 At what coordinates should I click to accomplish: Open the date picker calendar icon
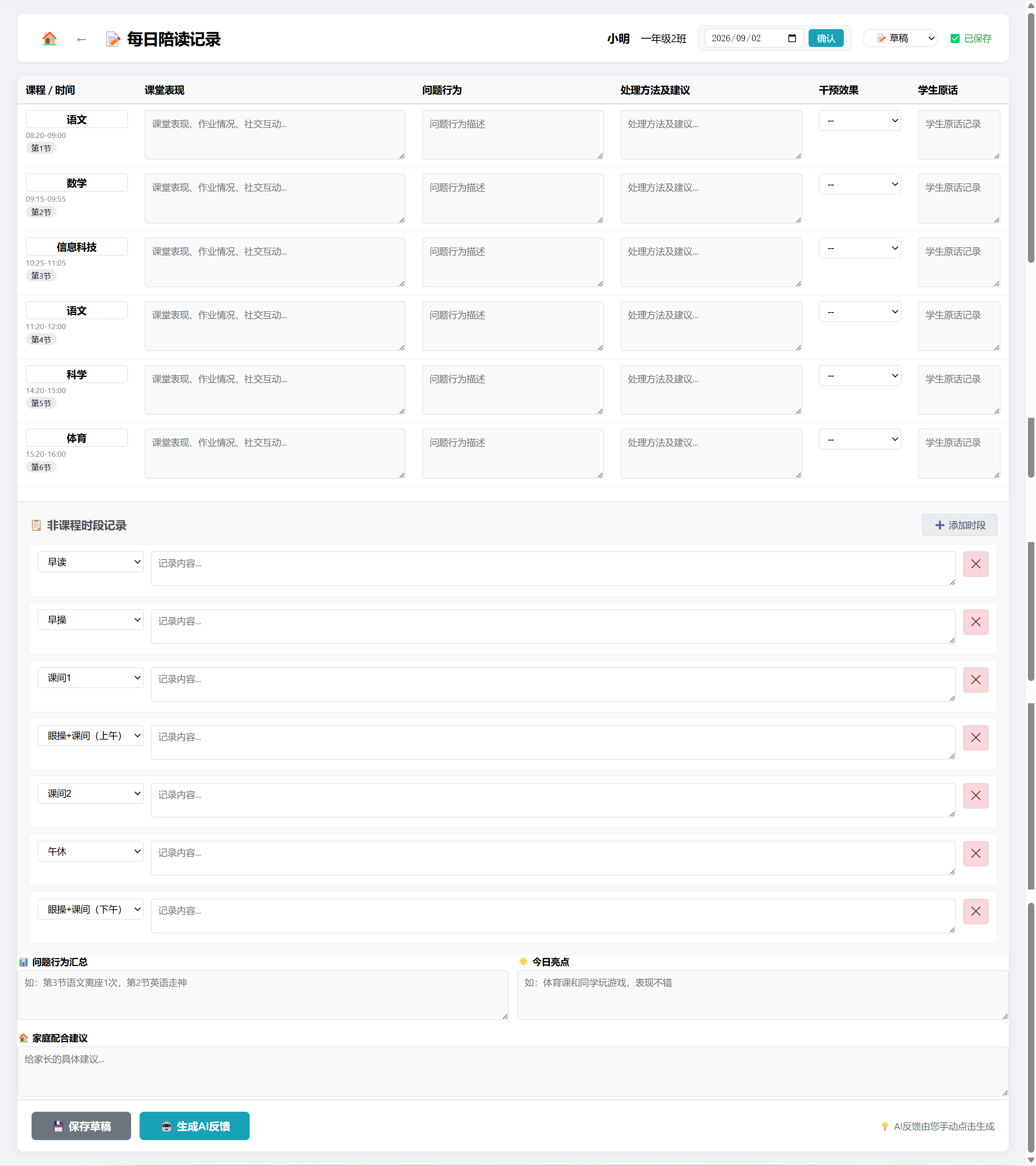792,38
